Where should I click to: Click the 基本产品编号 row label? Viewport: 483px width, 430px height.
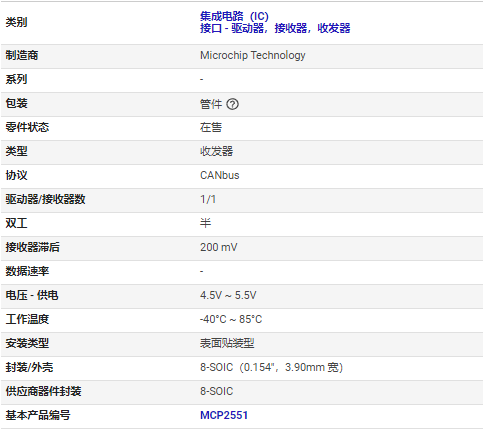point(38,415)
